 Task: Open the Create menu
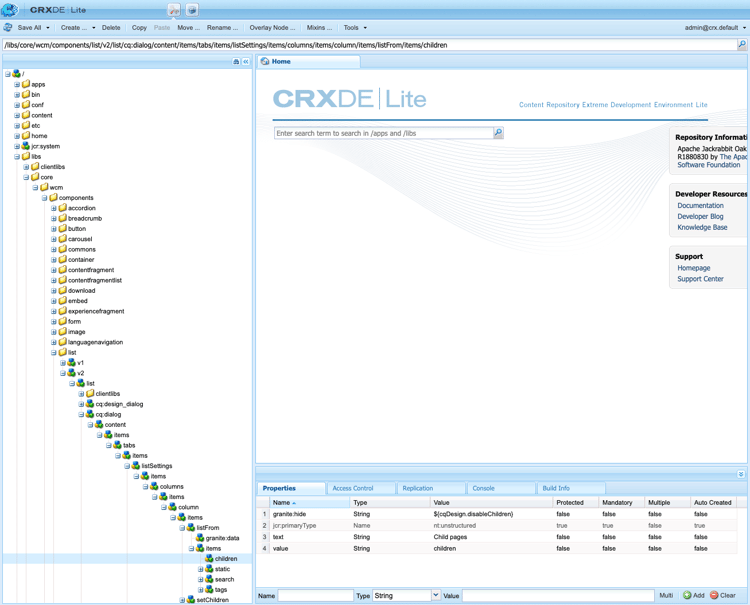[x=77, y=28]
